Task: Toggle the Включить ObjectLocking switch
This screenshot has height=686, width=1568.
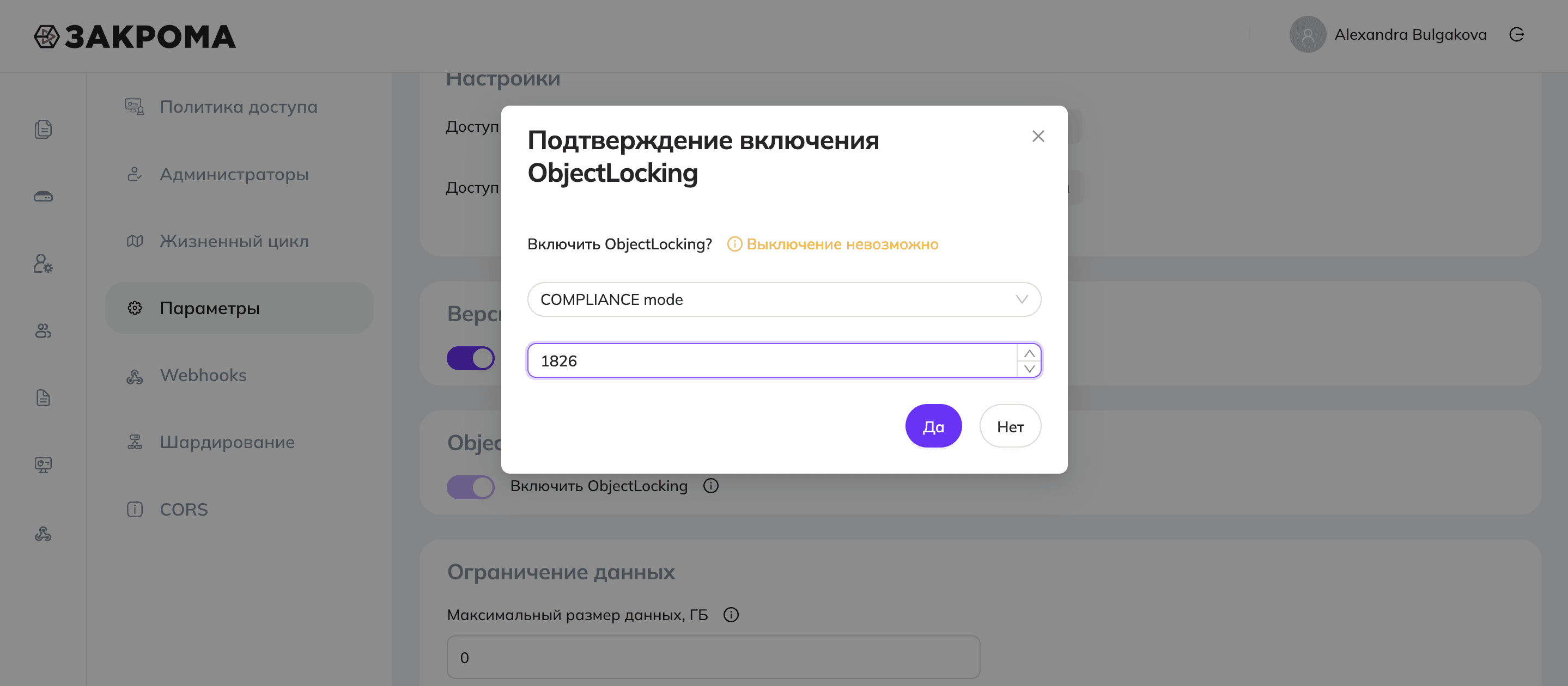Action: (x=471, y=487)
